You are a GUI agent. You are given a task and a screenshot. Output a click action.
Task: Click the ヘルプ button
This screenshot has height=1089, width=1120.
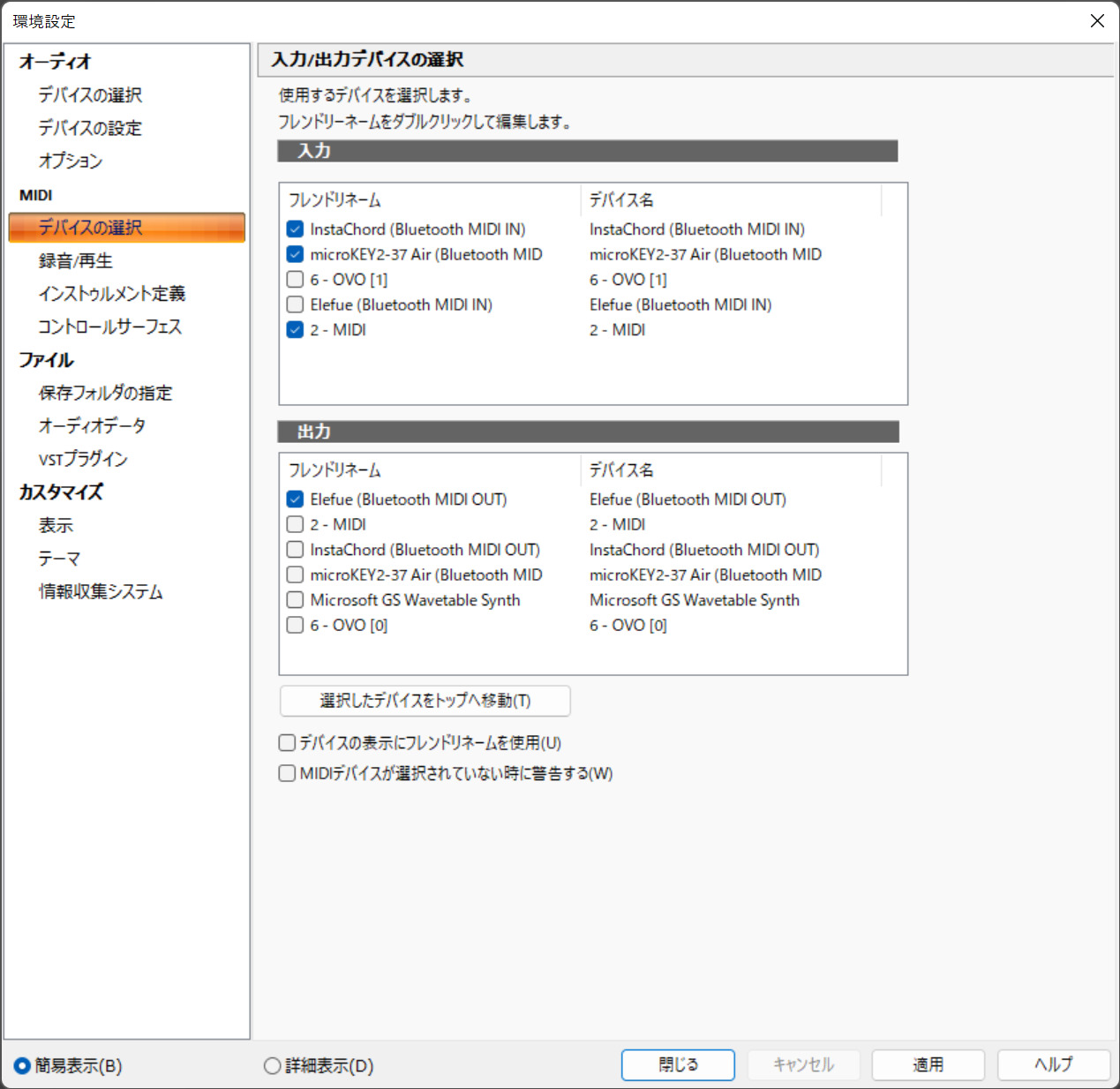click(1054, 1064)
